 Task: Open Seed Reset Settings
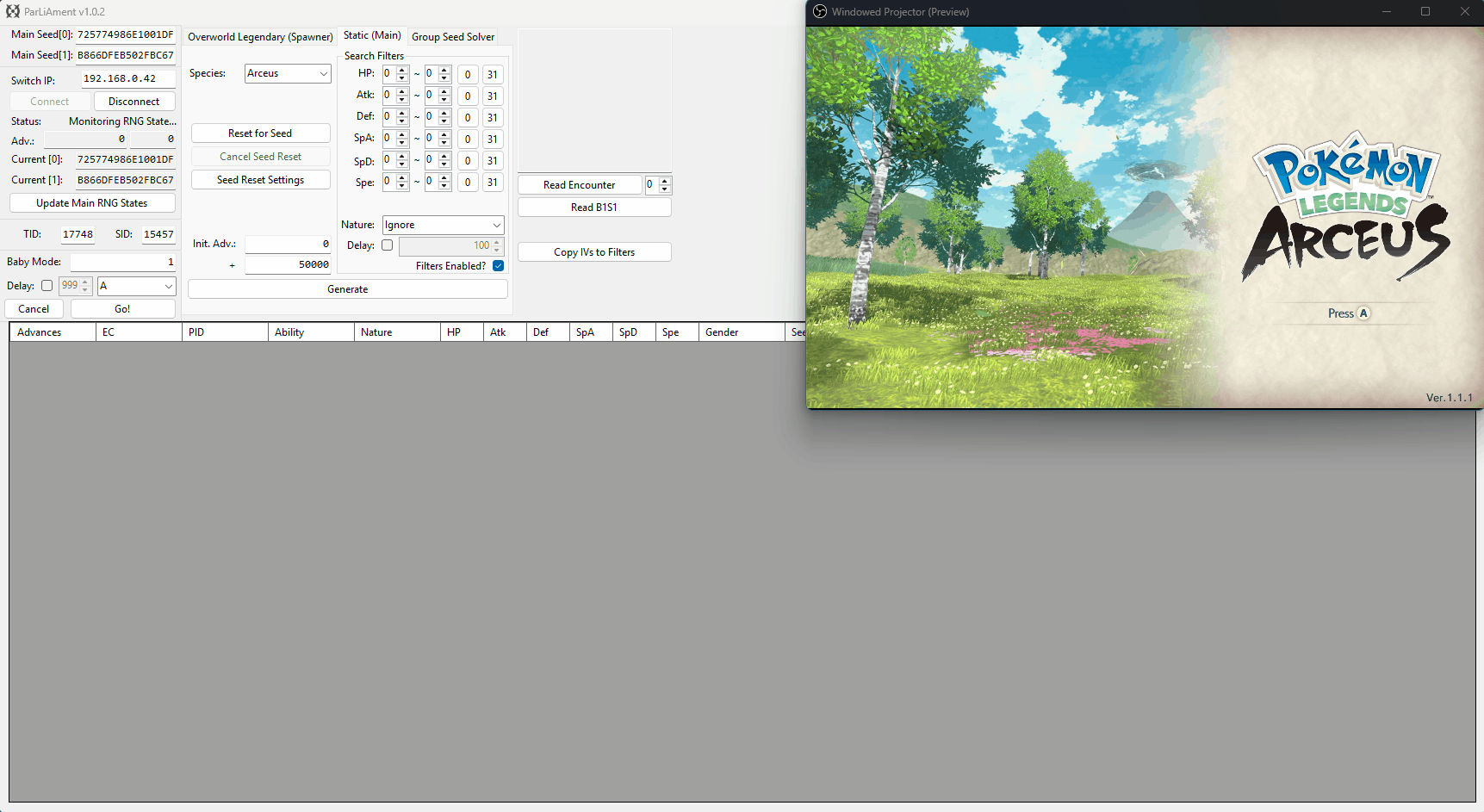point(260,180)
